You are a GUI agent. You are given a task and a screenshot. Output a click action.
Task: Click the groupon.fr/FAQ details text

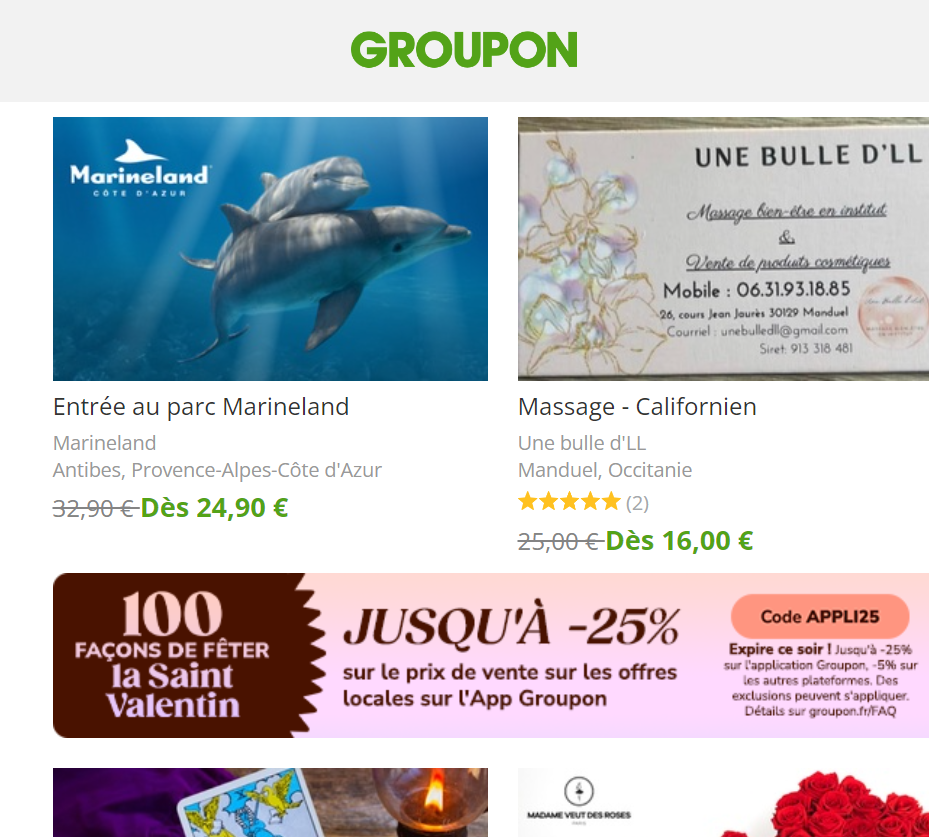[820, 711]
